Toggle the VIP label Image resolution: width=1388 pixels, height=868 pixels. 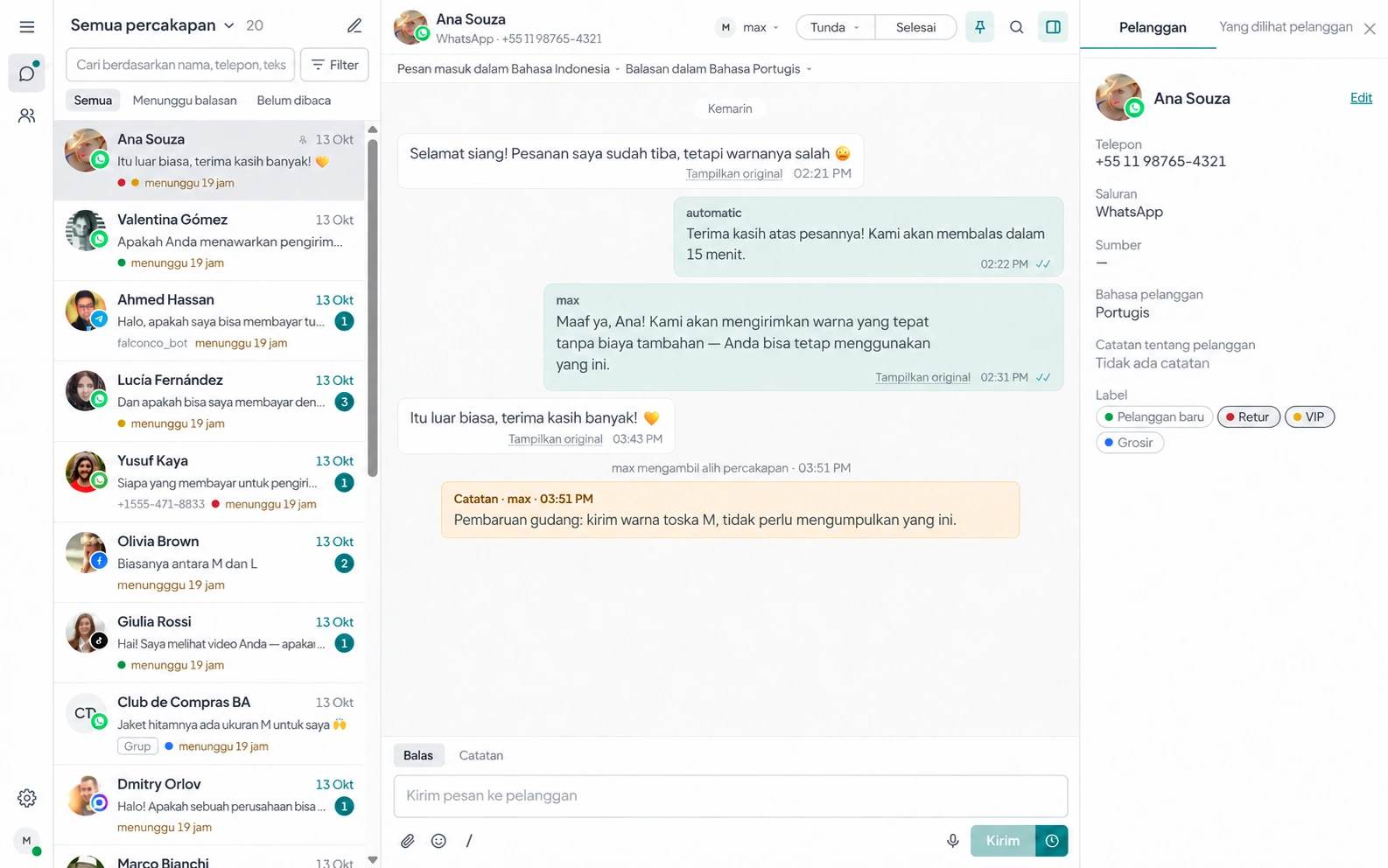coord(1309,417)
